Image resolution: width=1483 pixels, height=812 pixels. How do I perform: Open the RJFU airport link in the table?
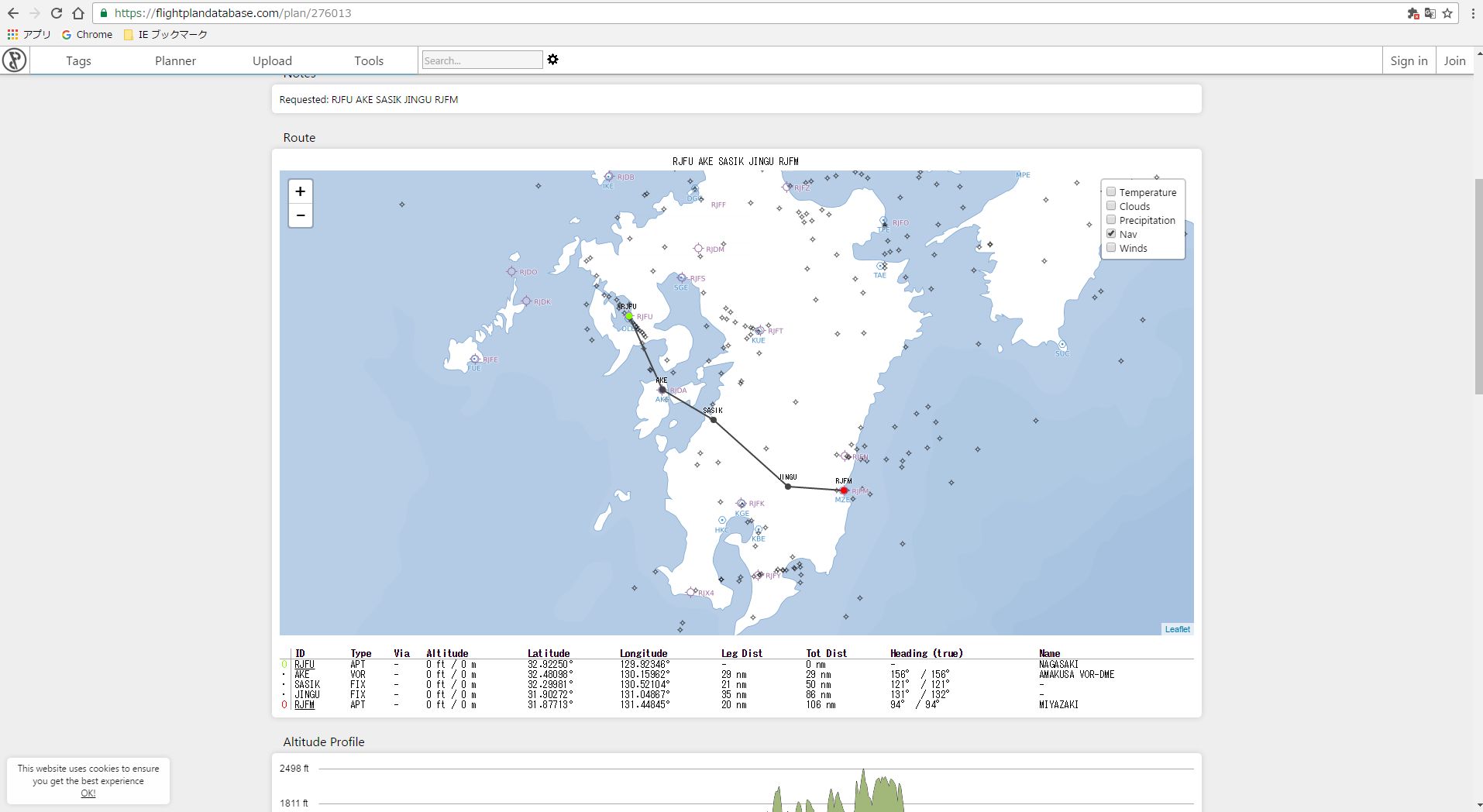(305, 664)
